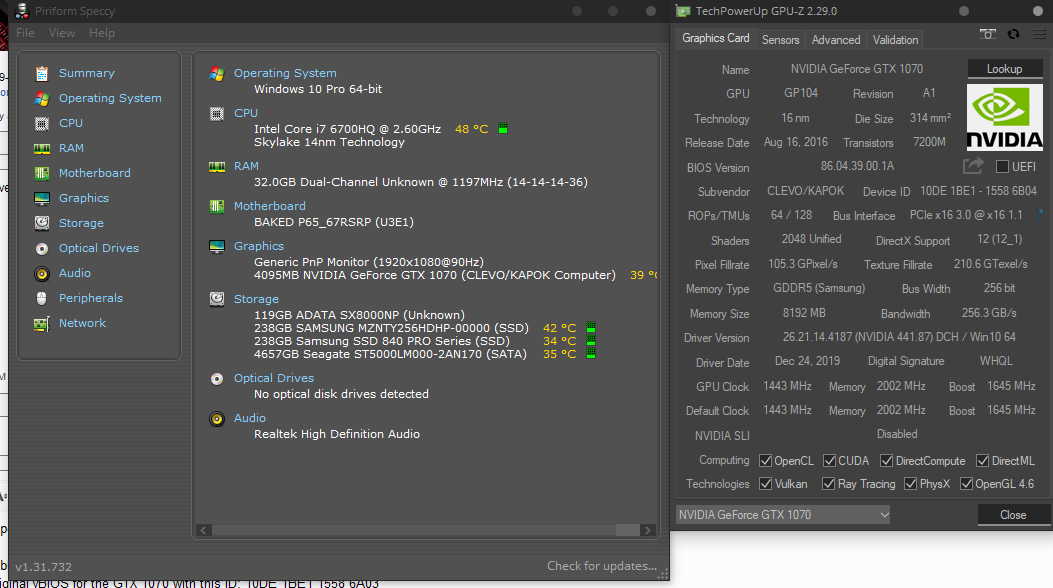Screen dimensions: 1053x588
Task: Click the BIOS Version value 86.04.39.00.1A
Action: tap(857, 166)
